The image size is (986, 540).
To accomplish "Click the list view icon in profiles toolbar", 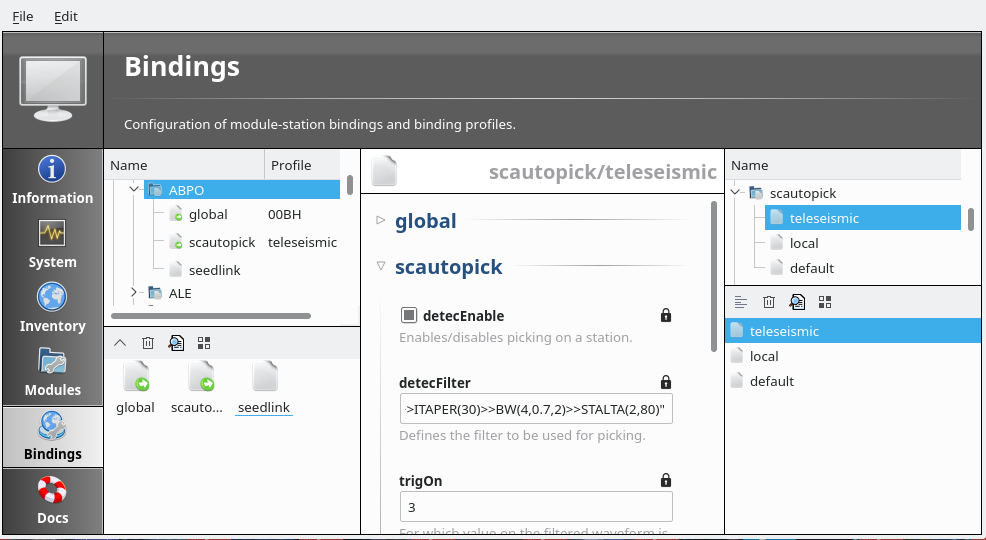I will click(x=741, y=302).
